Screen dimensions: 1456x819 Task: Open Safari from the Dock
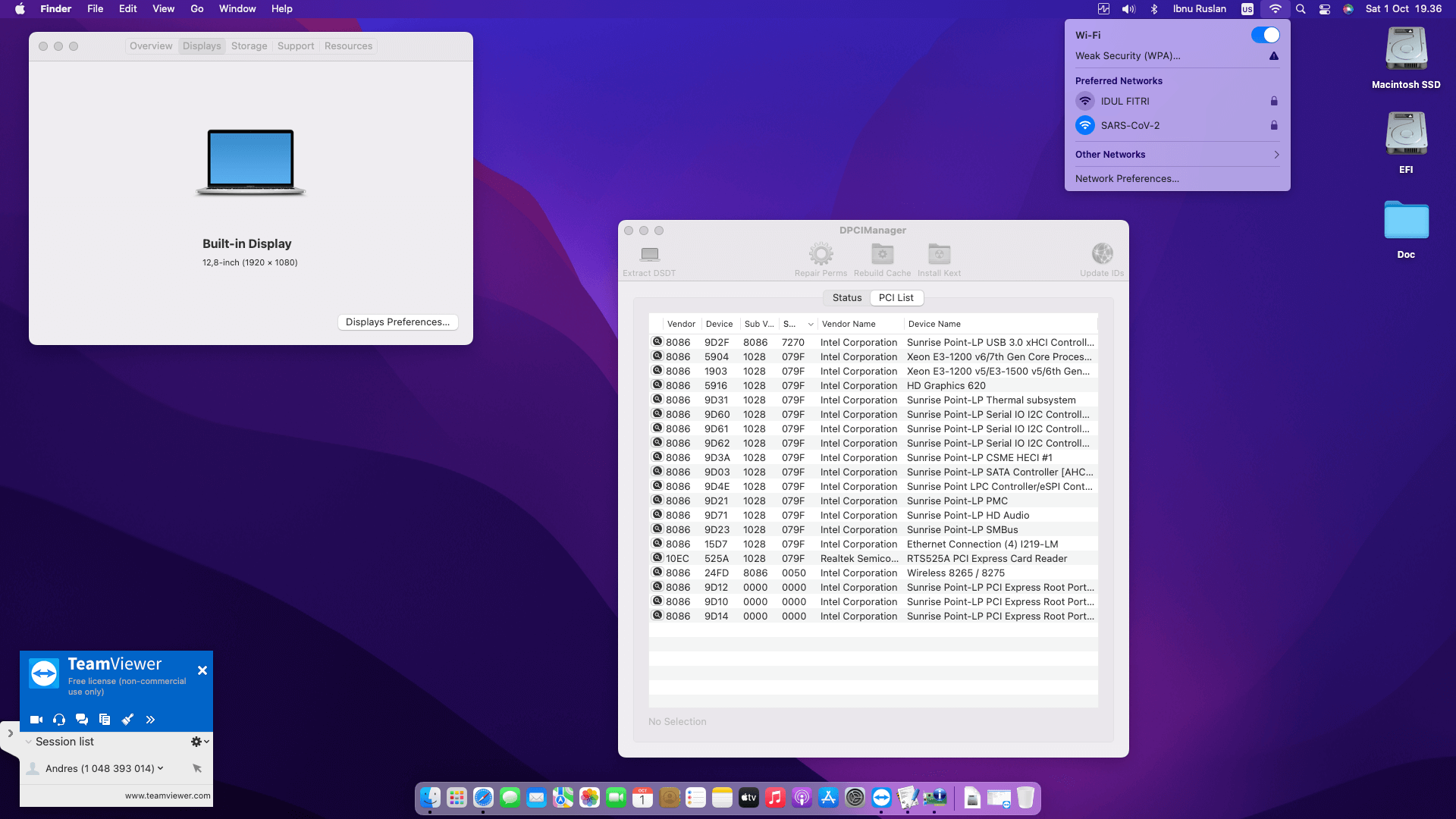coord(483,798)
